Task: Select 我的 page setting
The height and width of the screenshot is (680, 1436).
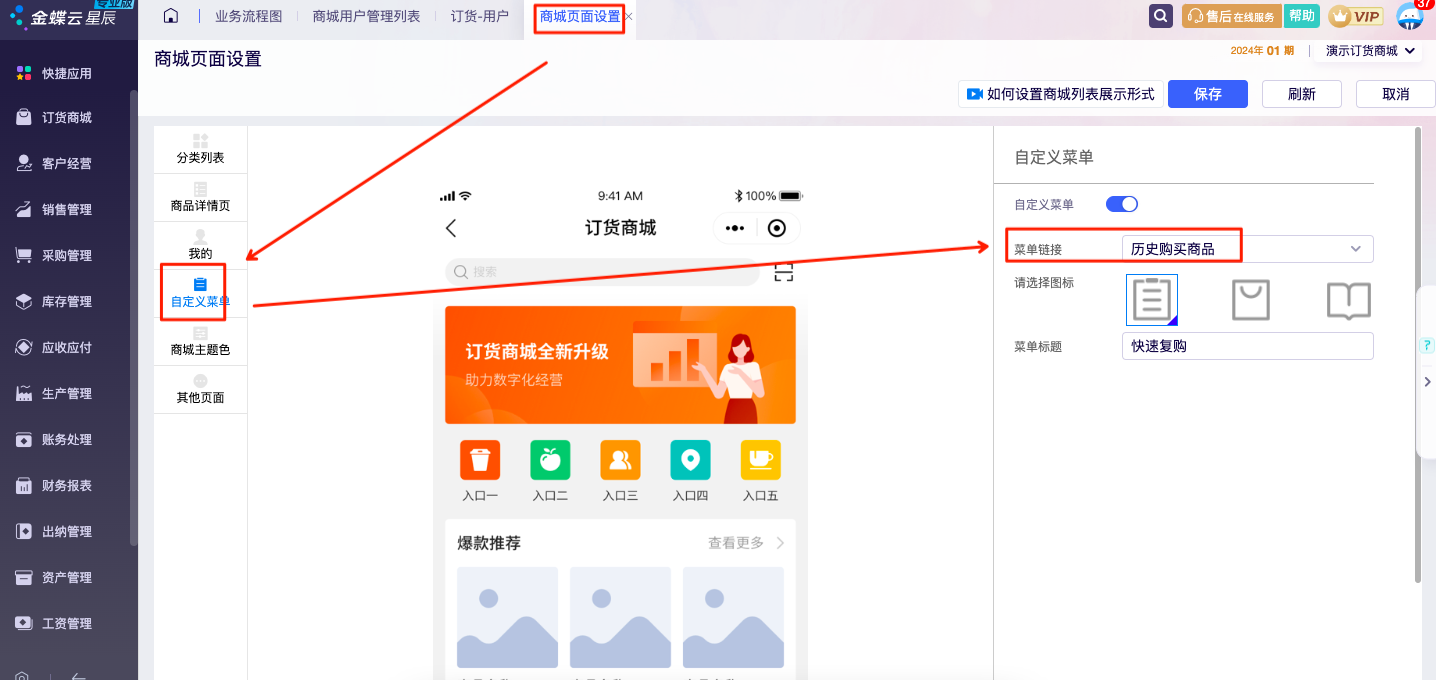Action: [200, 245]
